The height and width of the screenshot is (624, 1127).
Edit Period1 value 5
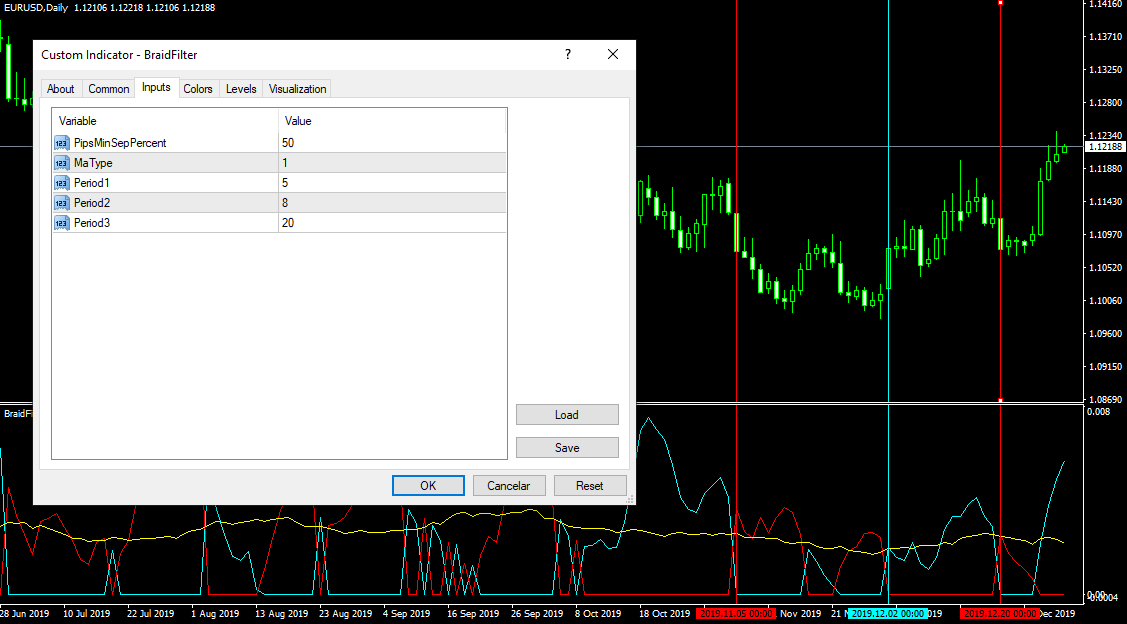coord(392,183)
